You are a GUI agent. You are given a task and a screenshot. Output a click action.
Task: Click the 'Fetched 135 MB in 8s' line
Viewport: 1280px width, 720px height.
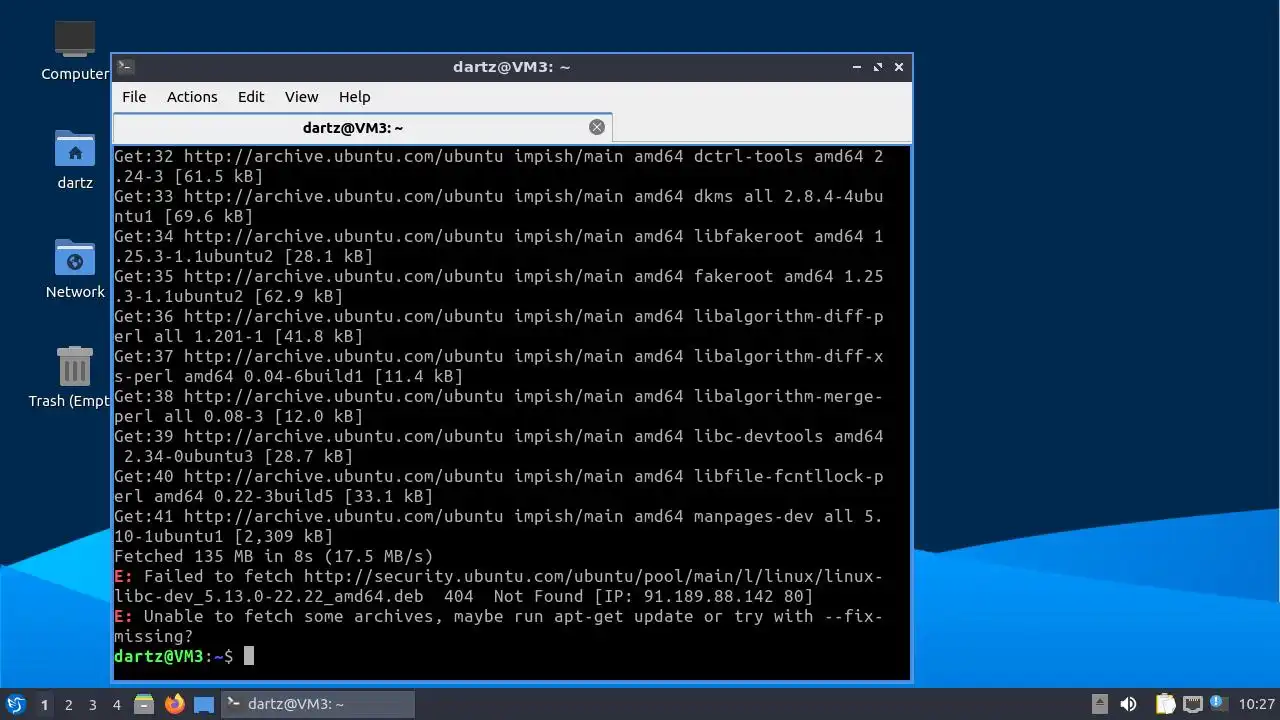point(274,556)
